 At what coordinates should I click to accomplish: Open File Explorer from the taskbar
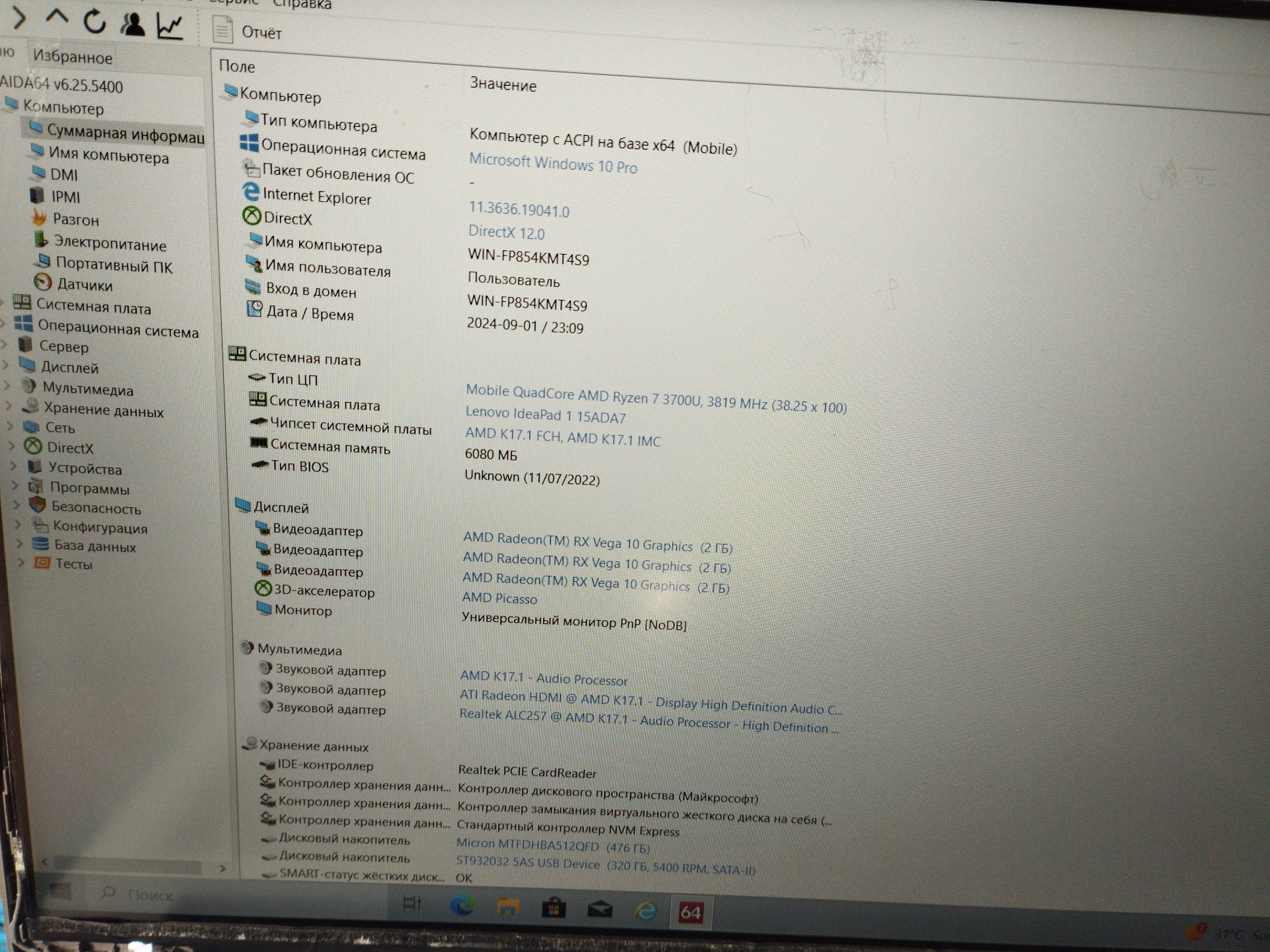click(x=508, y=907)
